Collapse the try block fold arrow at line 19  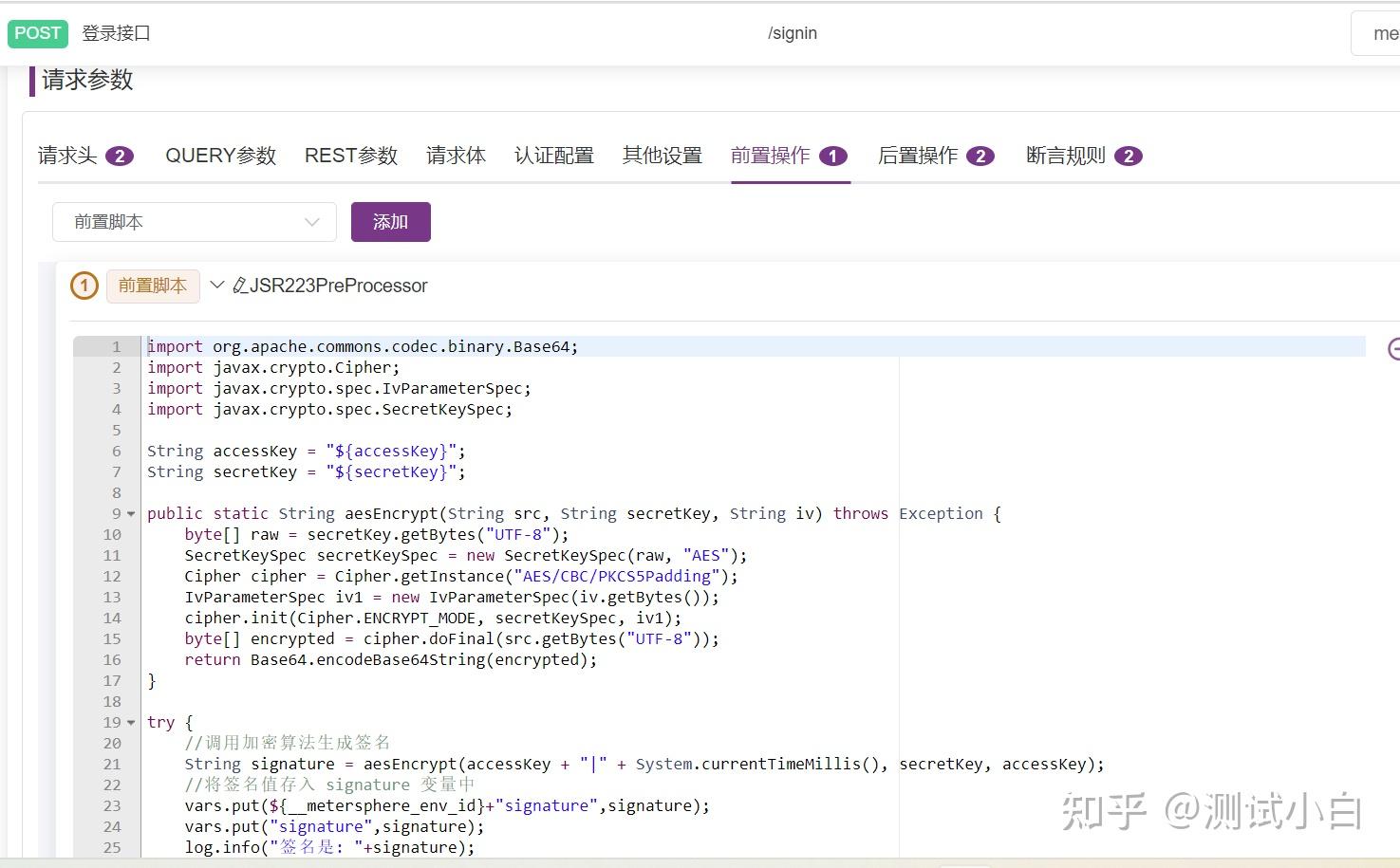coord(130,722)
